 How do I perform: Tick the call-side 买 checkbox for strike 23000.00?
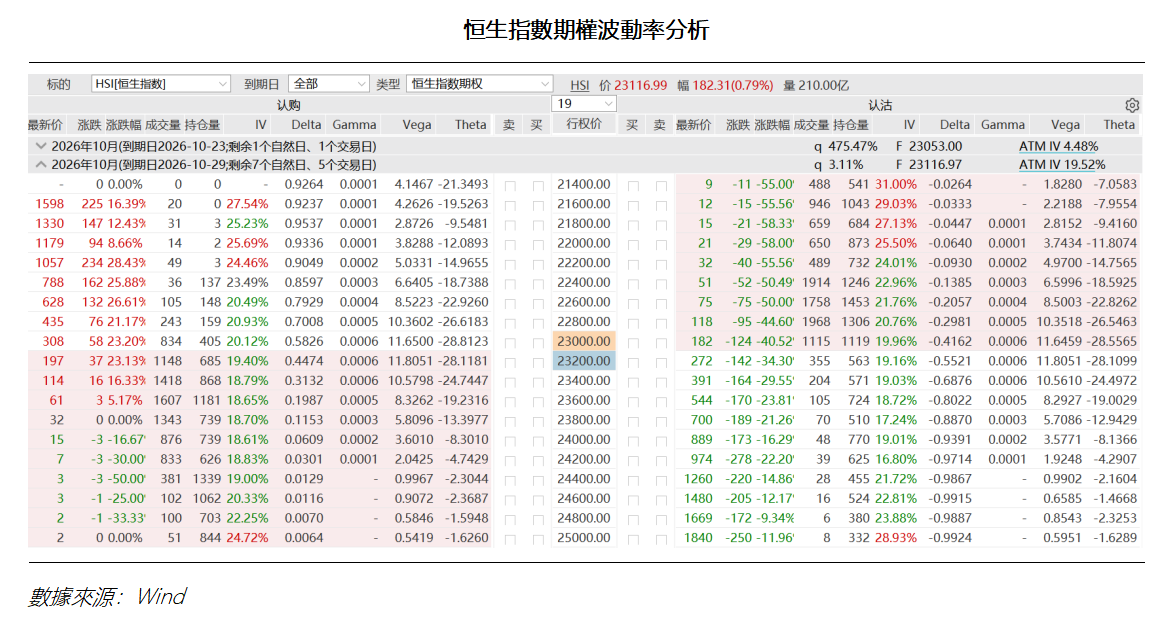(537, 342)
